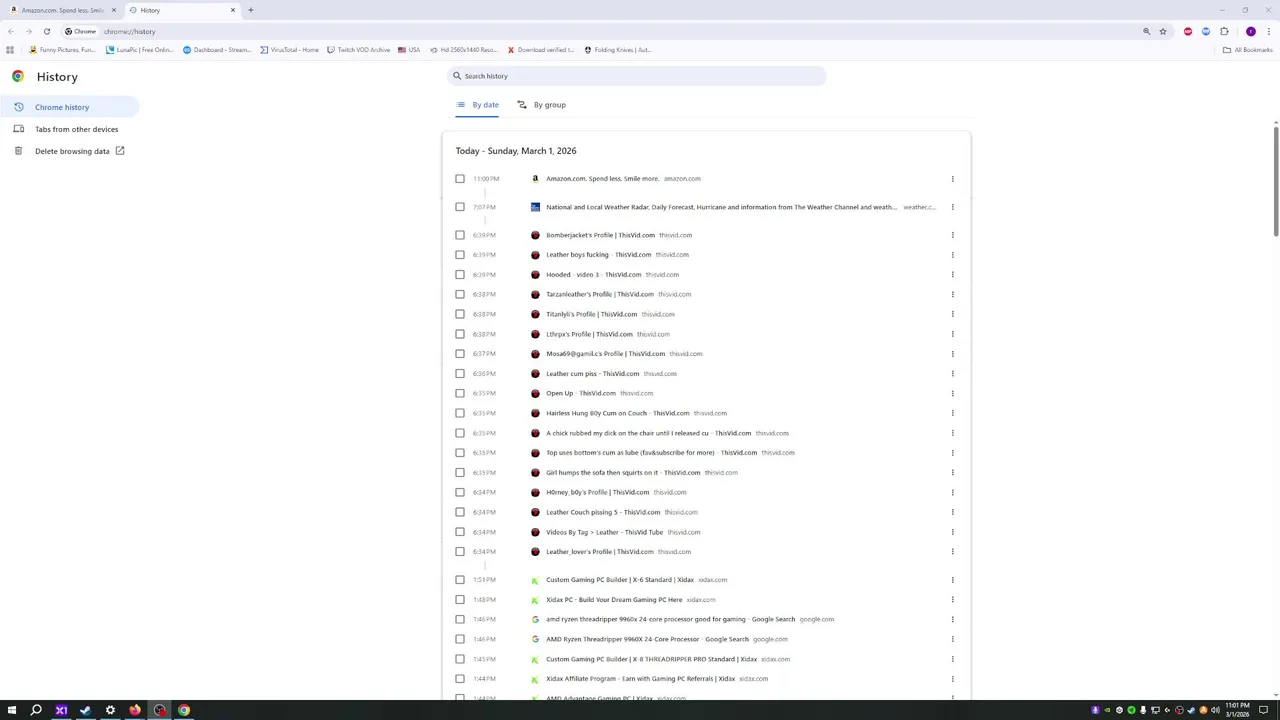This screenshot has height=720, width=1280.
Task: Open the Steam icon on the taskbar
Action: click(x=85, y=710)
